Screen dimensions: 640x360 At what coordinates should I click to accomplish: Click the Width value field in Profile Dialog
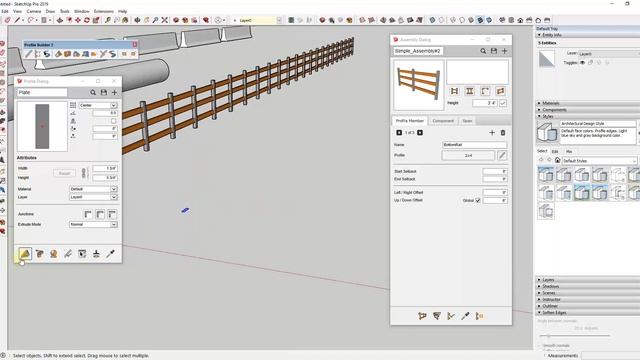coord(105,168)
